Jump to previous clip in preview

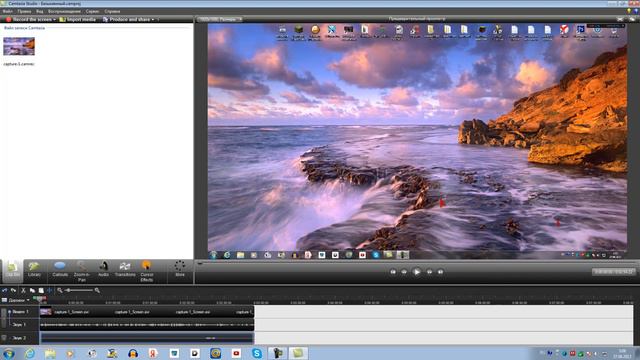tap(393, 272)
